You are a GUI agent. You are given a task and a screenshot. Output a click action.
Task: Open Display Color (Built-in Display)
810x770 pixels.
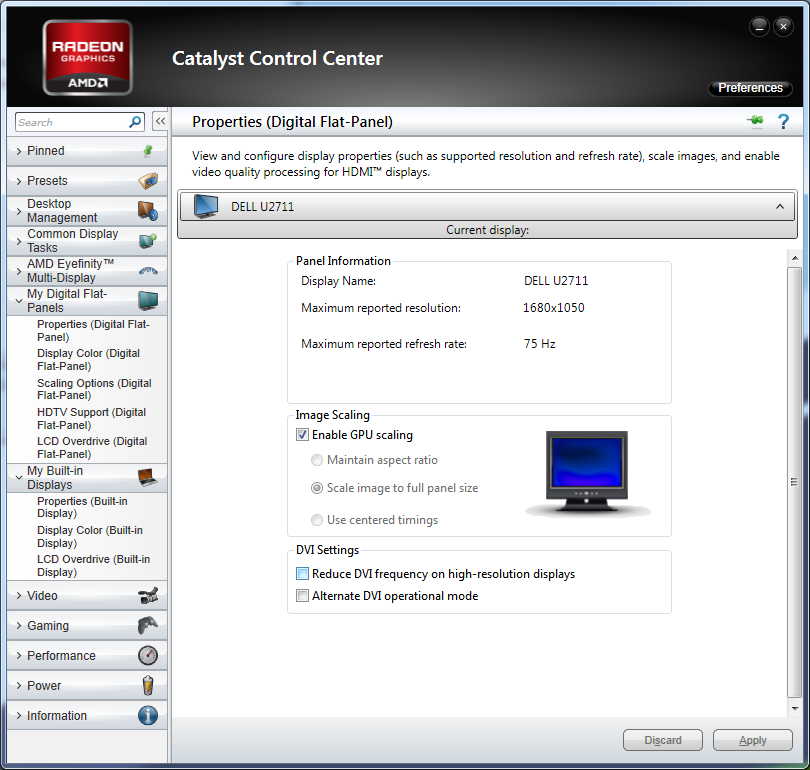point(90,537)
